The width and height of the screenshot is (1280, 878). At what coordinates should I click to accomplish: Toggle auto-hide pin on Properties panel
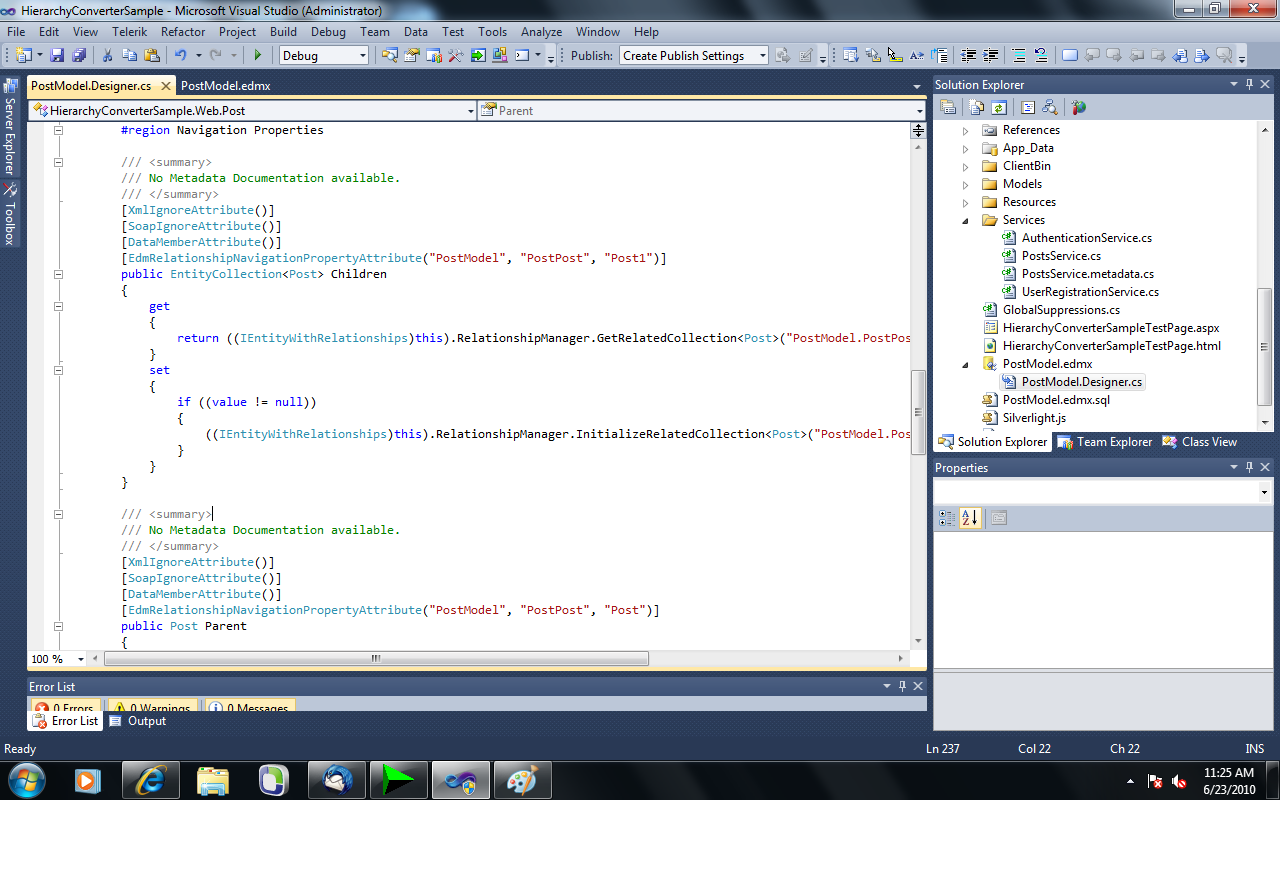pos(1250,467)
